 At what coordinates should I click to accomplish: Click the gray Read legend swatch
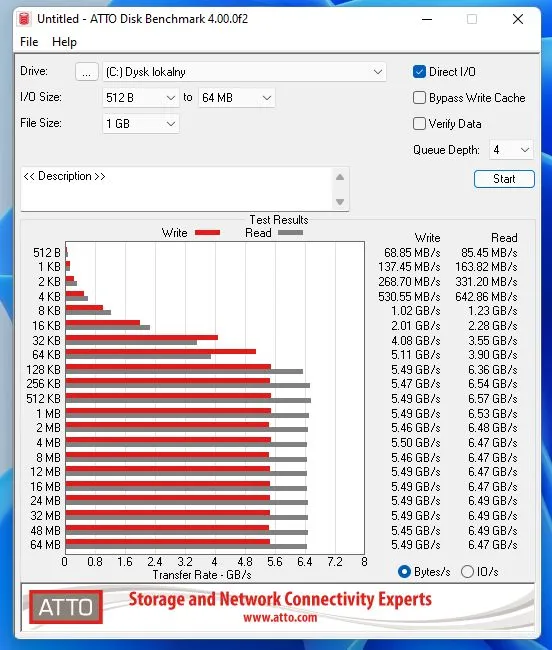[291, 233]
